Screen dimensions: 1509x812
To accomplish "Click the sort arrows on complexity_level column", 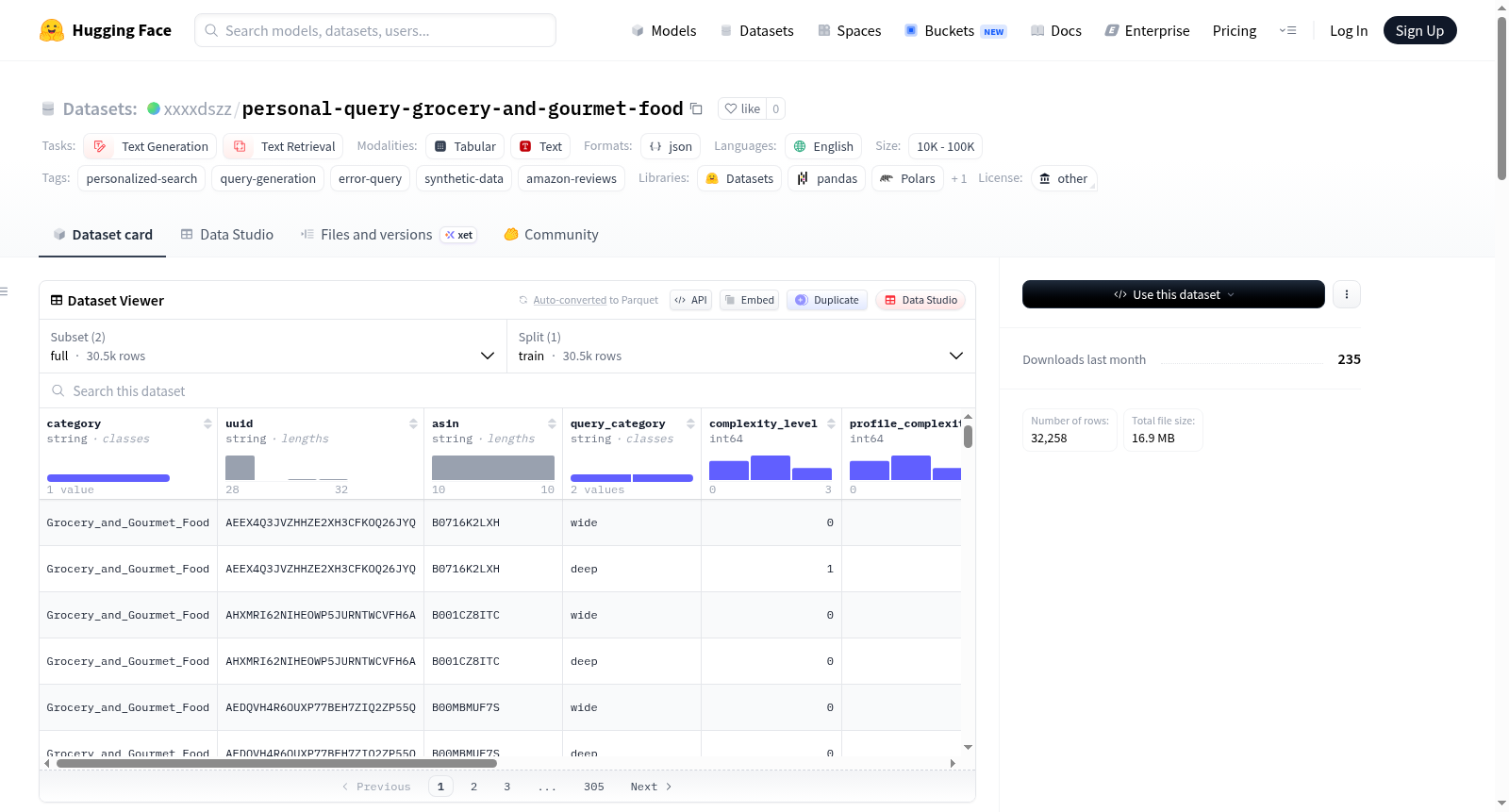I will (x=831, y=423).
